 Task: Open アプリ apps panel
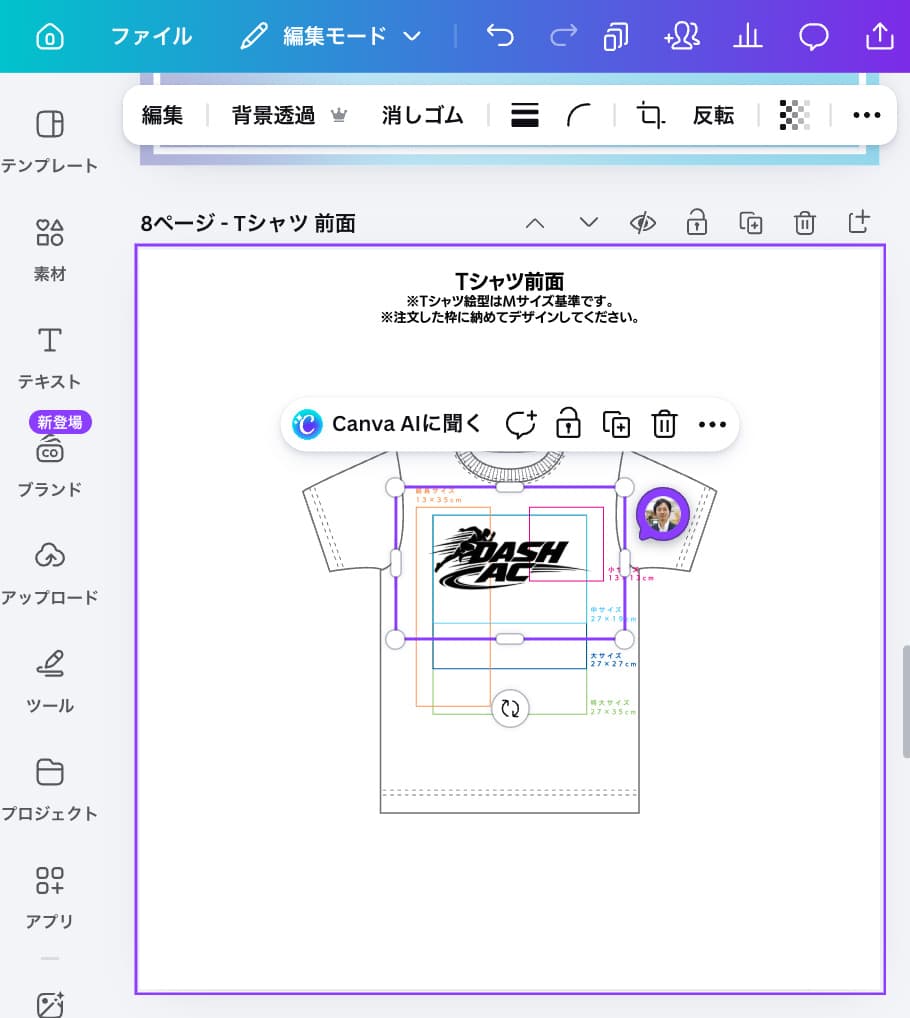click(50, 897)
